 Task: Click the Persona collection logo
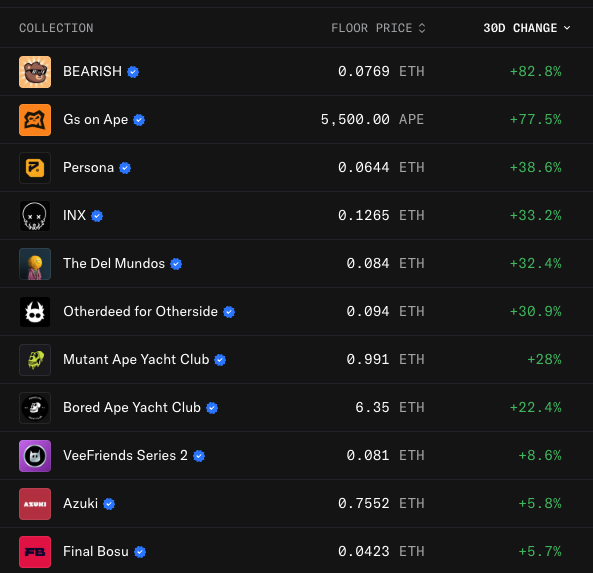(x=35, y=168)
